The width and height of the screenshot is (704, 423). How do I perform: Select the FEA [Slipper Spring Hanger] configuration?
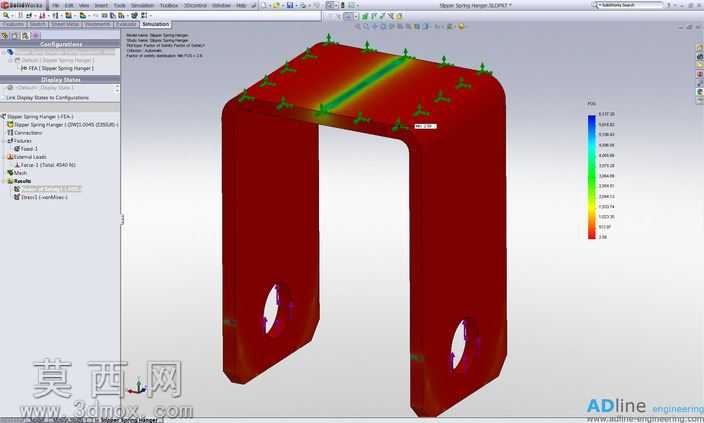tap(61, 68)
